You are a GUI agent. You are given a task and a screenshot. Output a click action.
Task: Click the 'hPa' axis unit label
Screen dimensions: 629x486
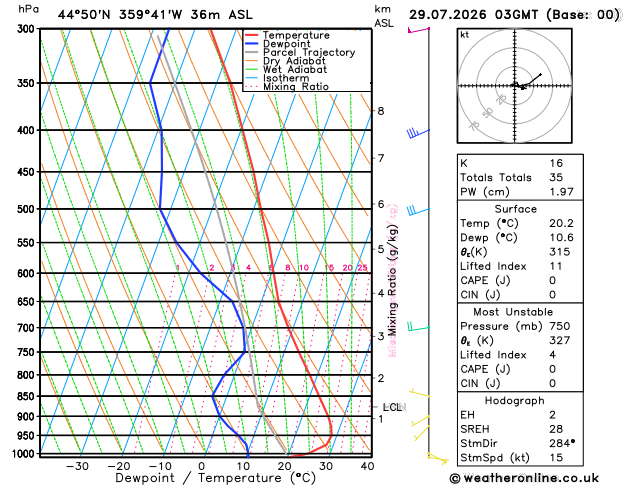coord(28,9)
